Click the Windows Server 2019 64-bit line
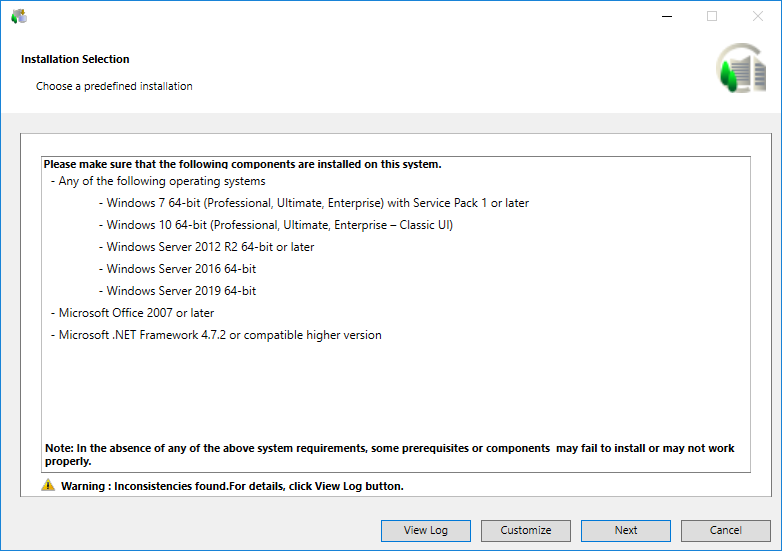Screen dimensions: 782x551 click(181, 291)
